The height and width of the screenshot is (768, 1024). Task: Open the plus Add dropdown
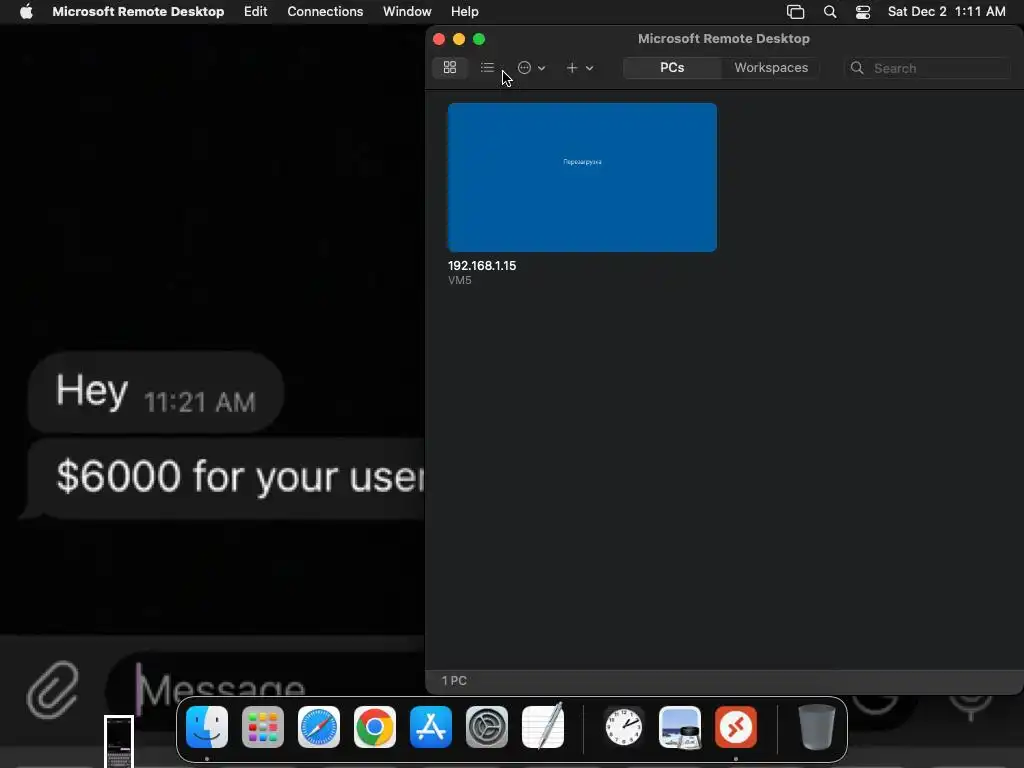pyautogui.click(x=579, y=67)
